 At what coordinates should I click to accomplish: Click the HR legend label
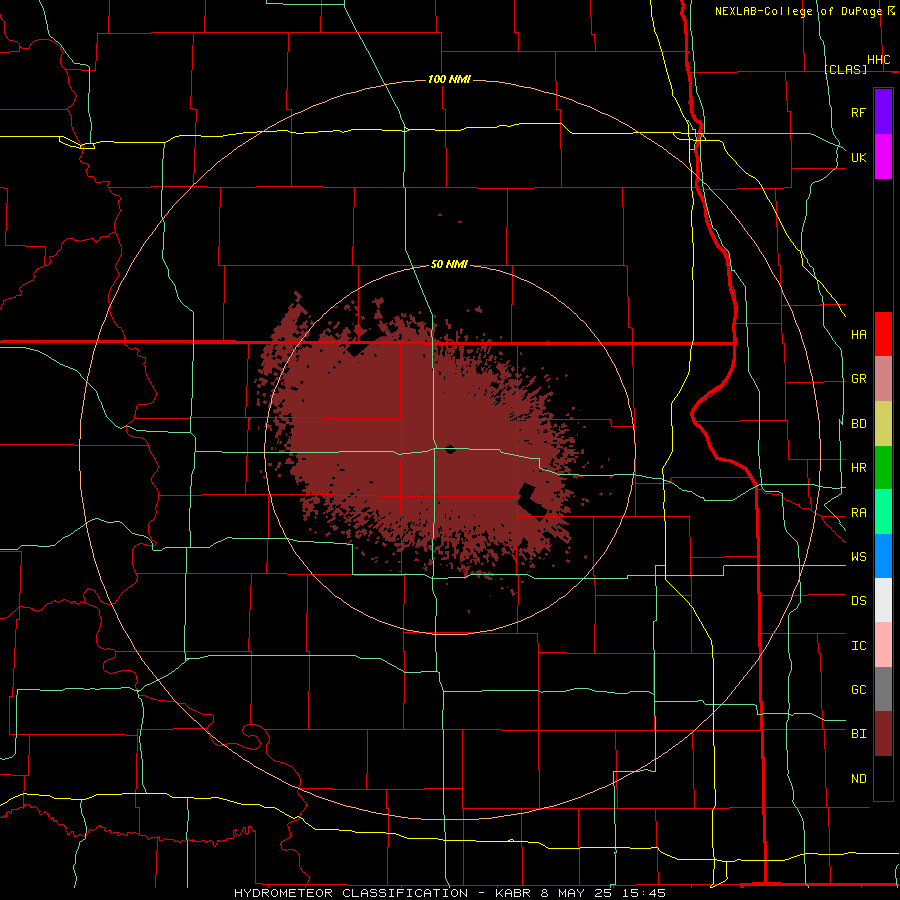(858, 468)
